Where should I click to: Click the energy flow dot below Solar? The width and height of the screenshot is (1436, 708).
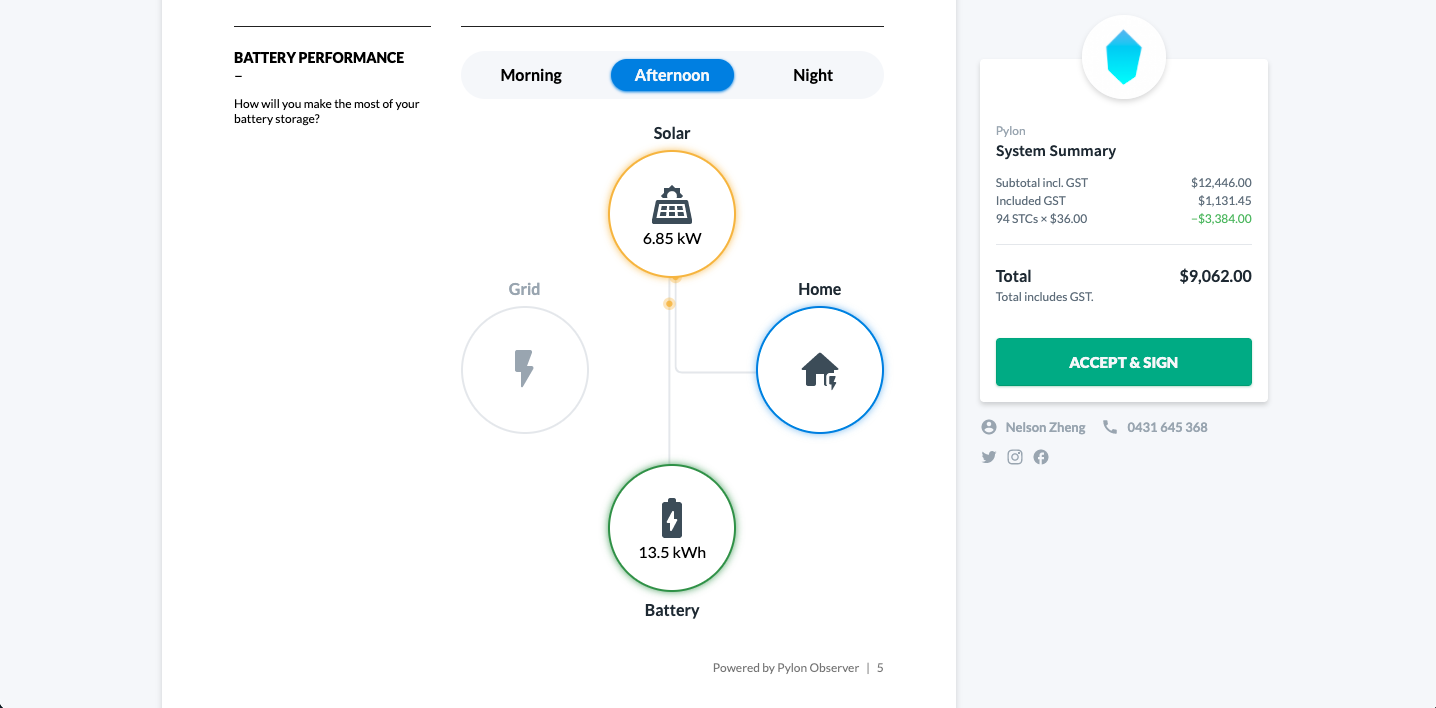(669, 303)
